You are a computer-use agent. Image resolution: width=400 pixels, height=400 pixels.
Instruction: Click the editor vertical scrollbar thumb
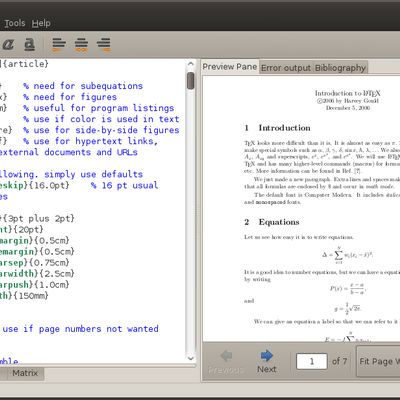point(191,81)
